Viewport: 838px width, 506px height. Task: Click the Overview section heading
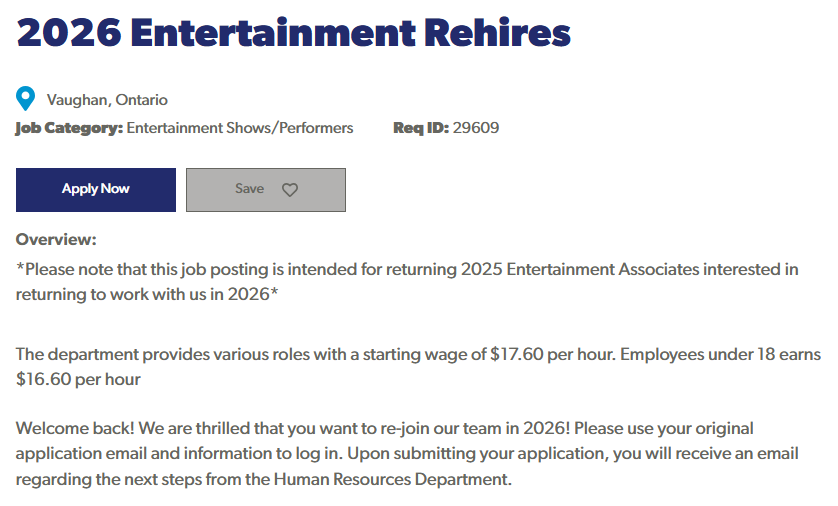coord(56,240)
